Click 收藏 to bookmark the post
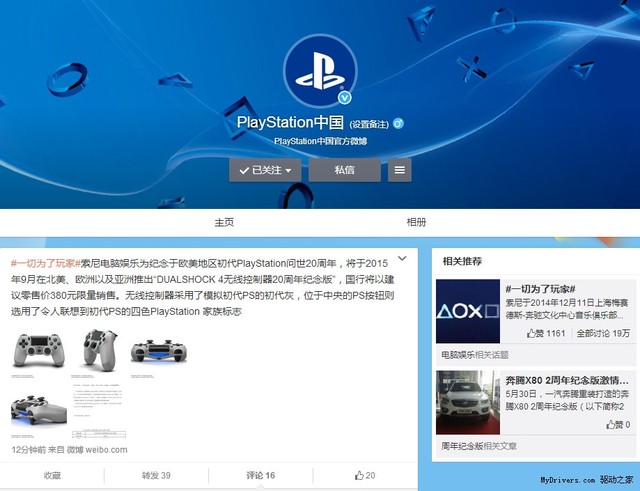 52,475
